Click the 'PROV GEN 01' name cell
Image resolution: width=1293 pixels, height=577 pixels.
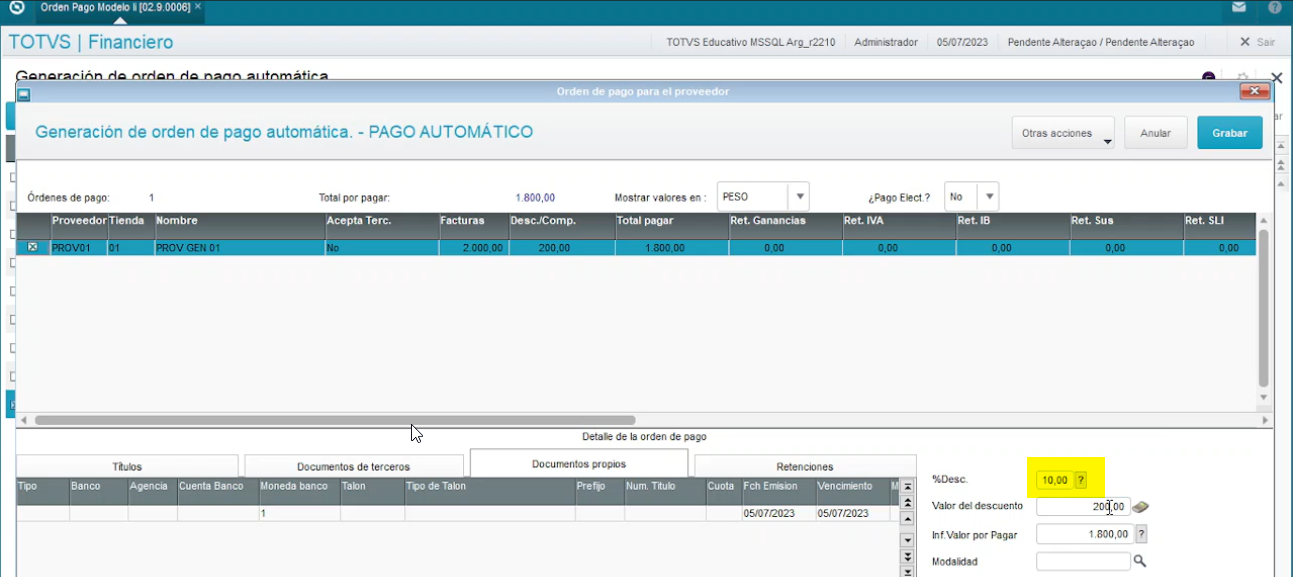pos(239,247)
